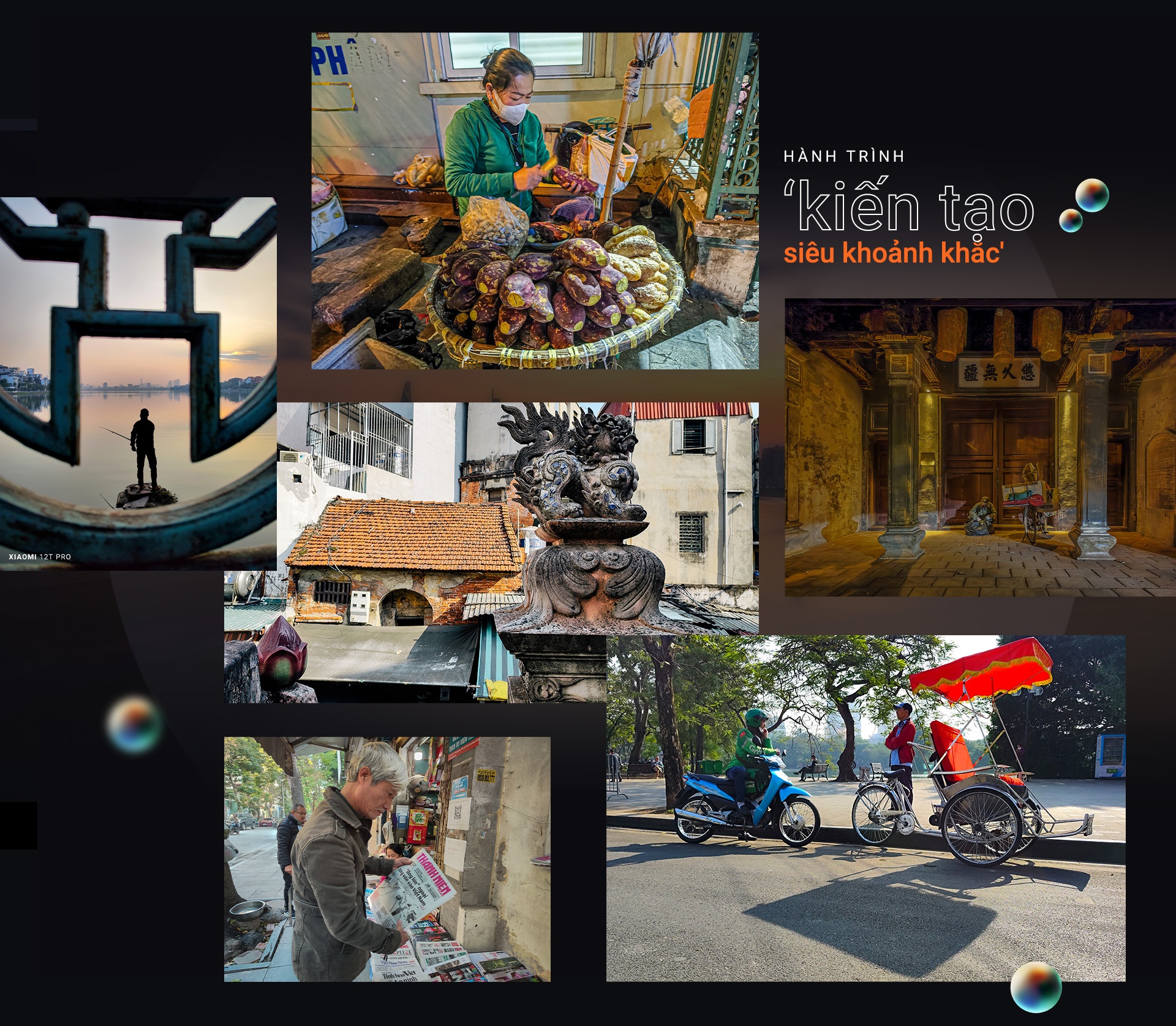This screenshot has height=1026, width=1176.
Task: Click the small iridescent bubble near headline
Action: point(1071,221)
